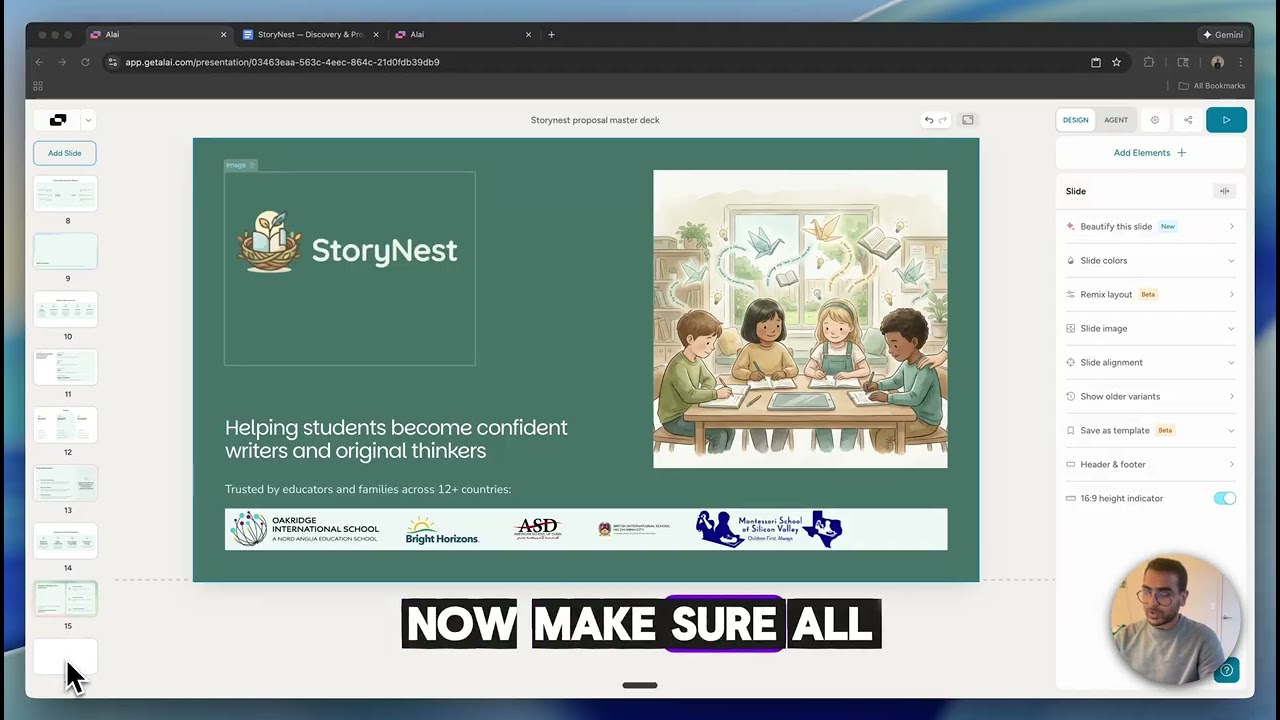Expand the Slide colors section
The height and width of the screenshot is (720, 1280).
tap(1150, 261)
